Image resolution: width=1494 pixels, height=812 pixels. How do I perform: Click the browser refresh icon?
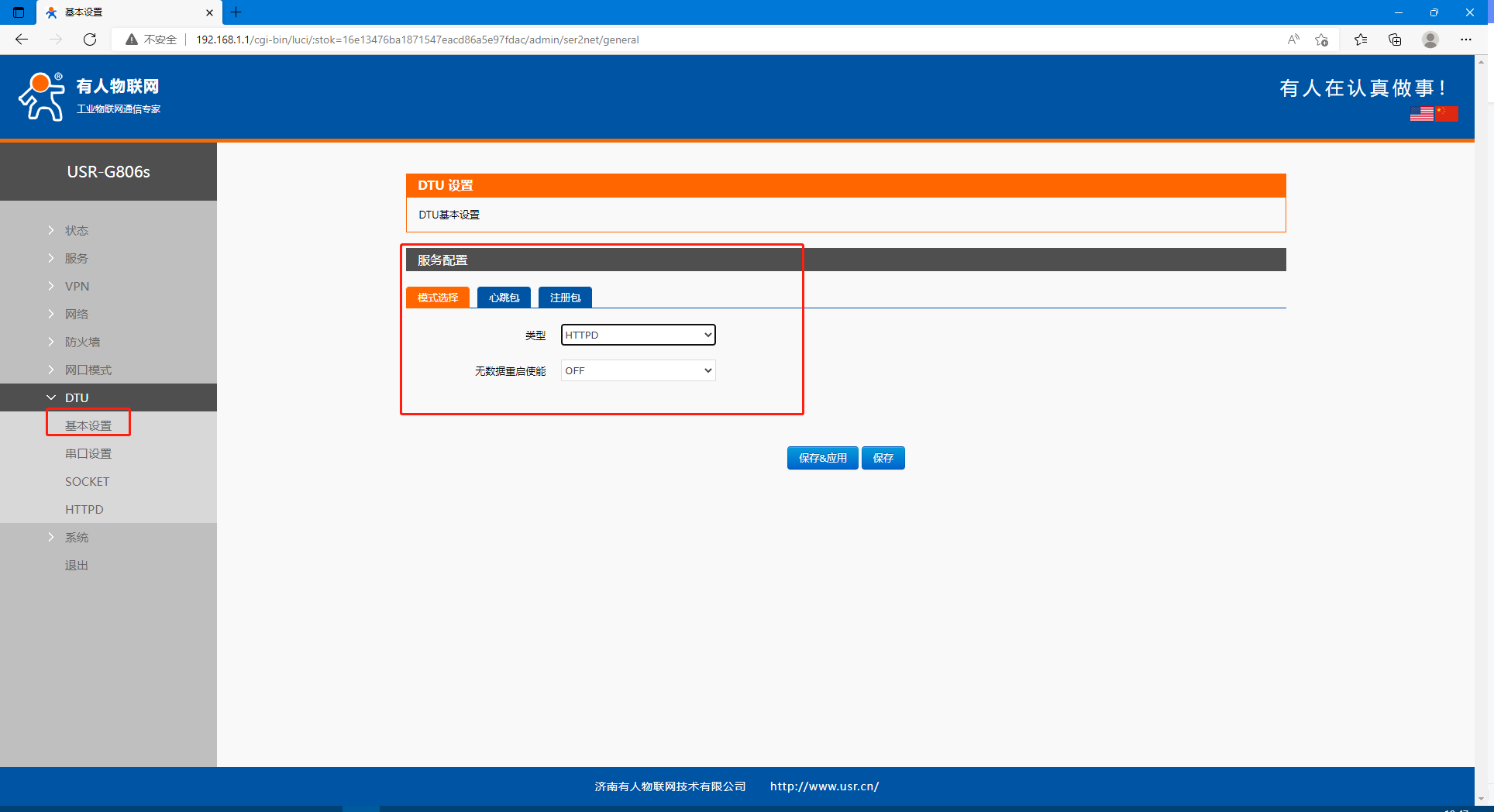(90, 40)
